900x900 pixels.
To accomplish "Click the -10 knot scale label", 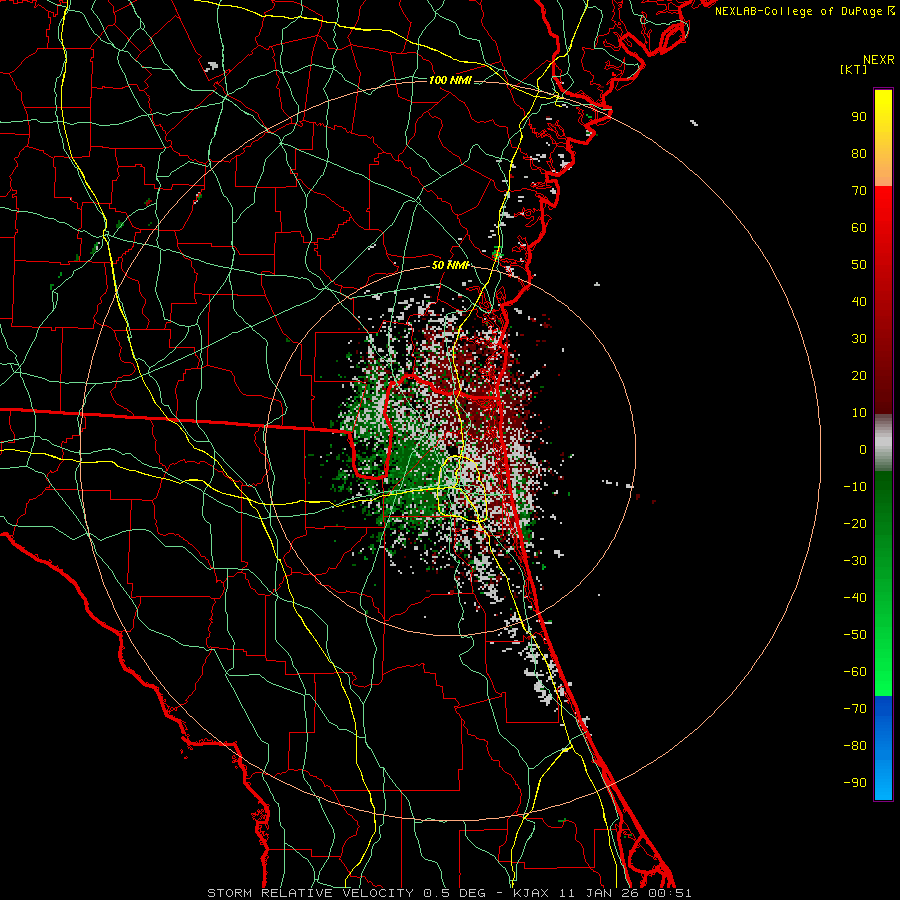I will click(855, 487).
